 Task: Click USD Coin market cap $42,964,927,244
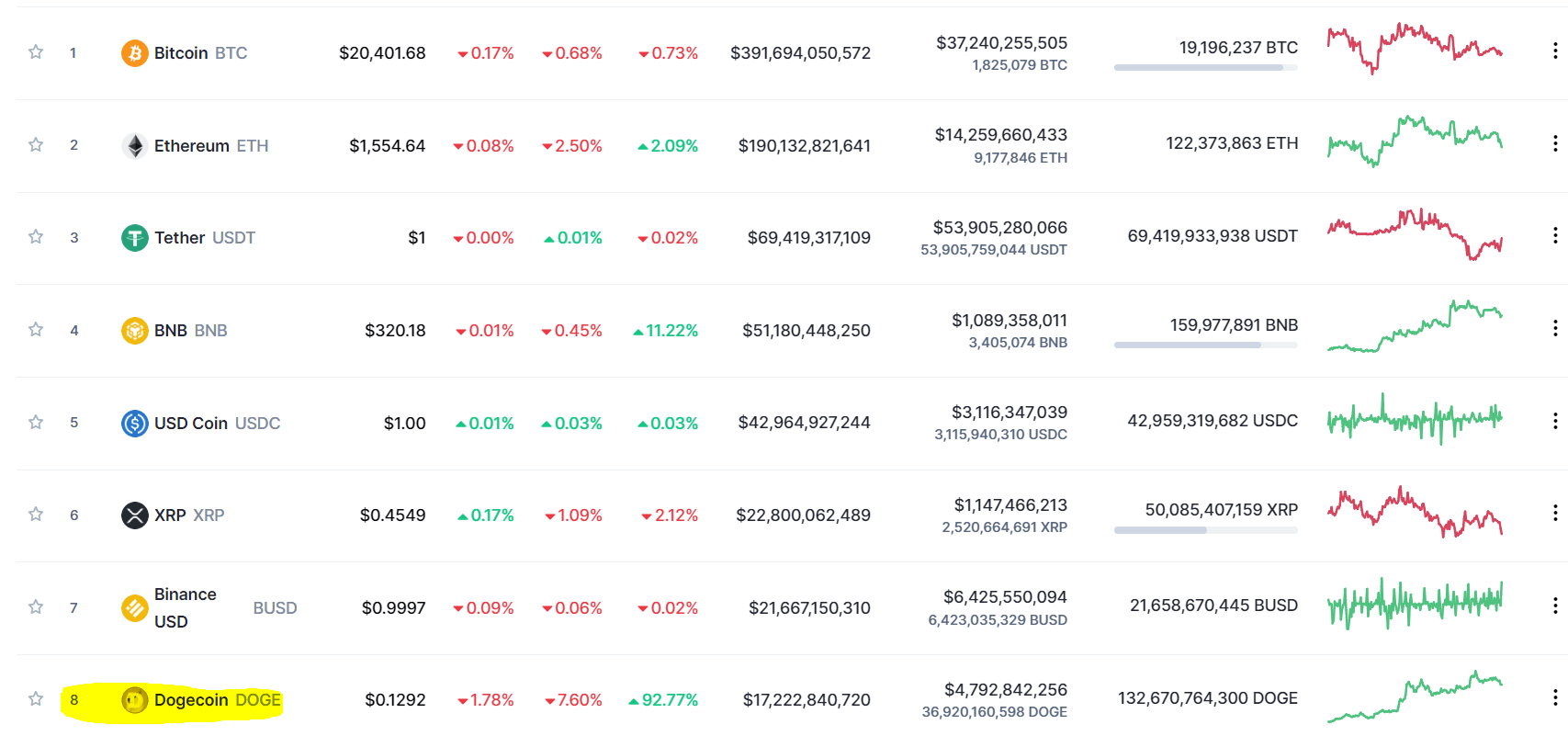click(x=805, y=423)
